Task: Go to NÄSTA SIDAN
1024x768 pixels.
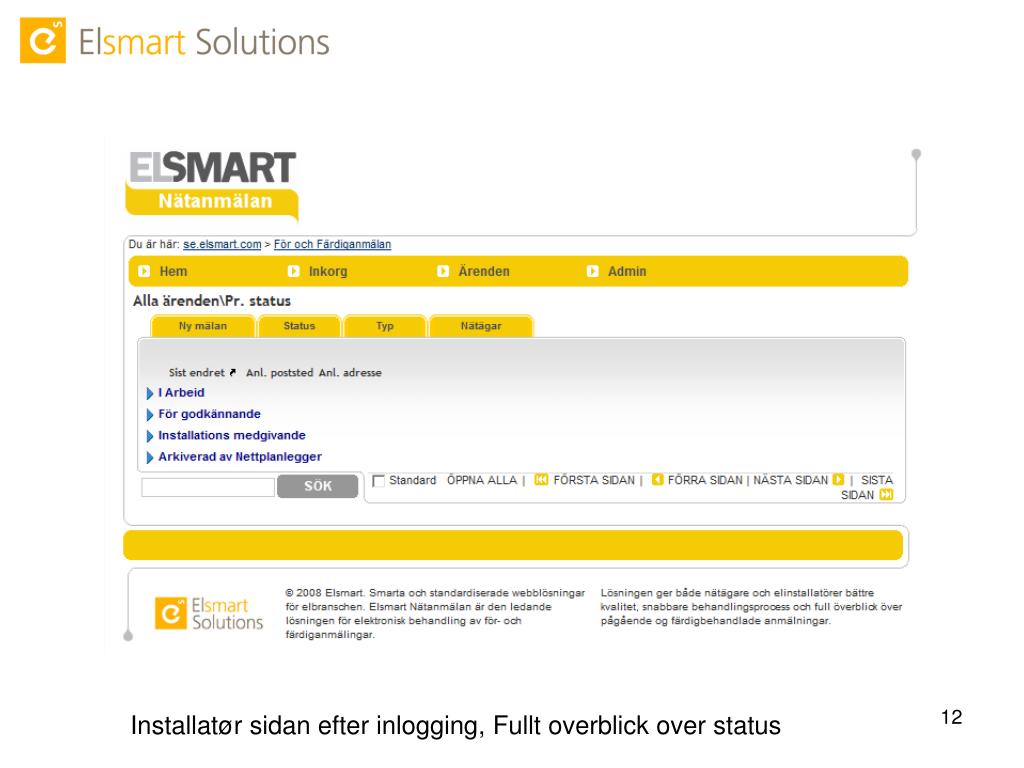Action: [x=790, y=480]
